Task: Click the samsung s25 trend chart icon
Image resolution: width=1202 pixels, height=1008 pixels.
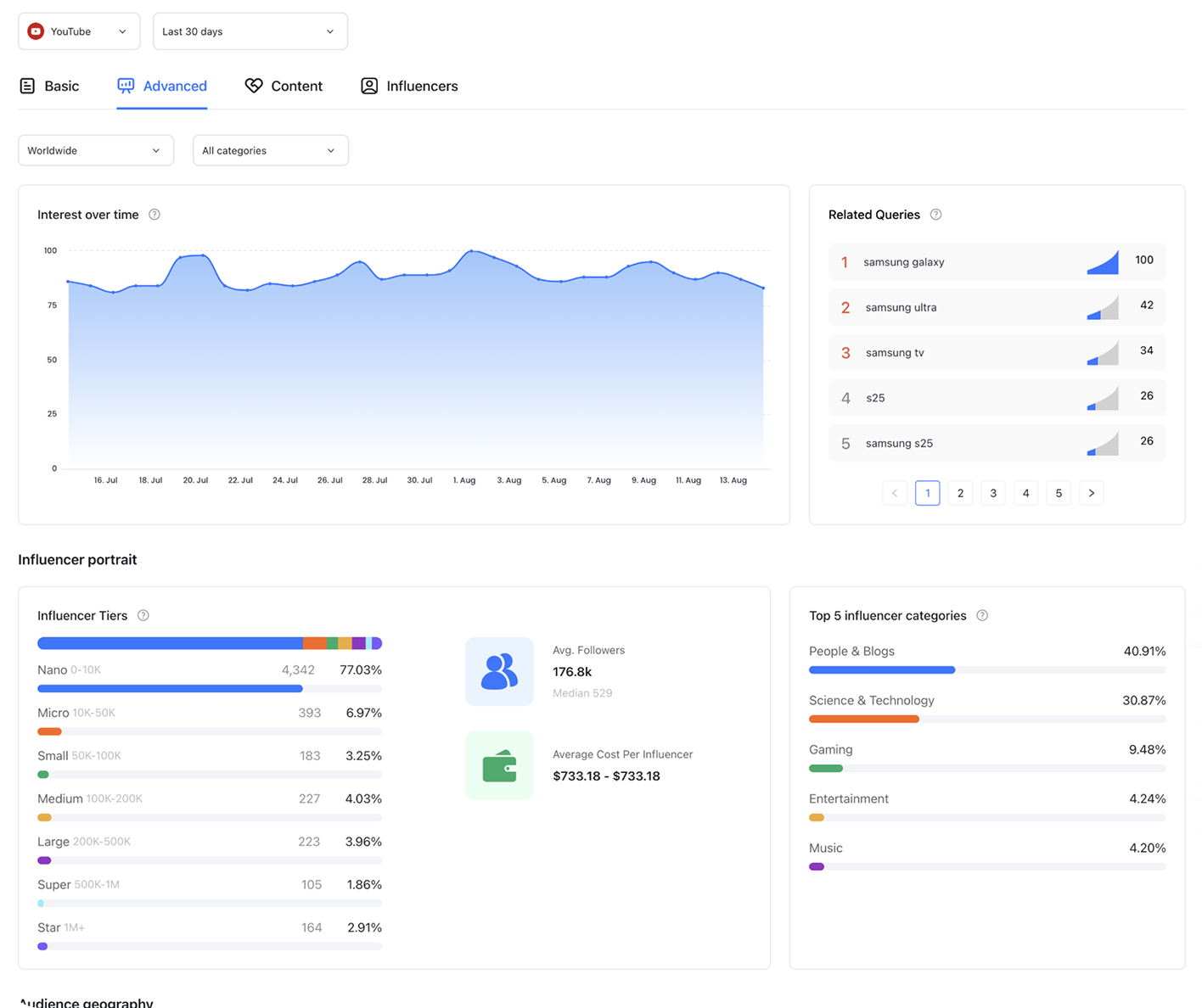Action: pos(1103,443)
